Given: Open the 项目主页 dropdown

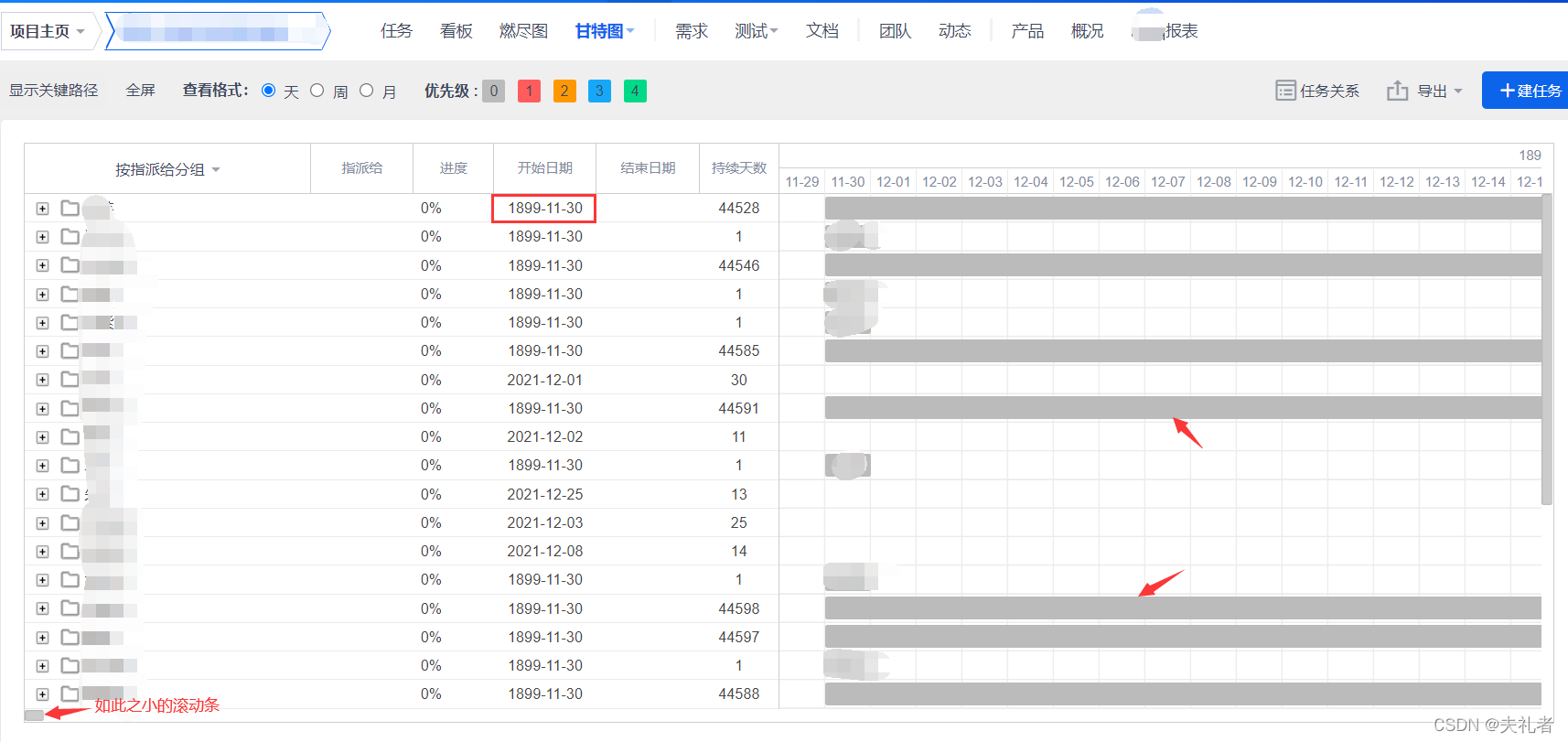Looking at the screenshot, I should [x=48, y=31].
